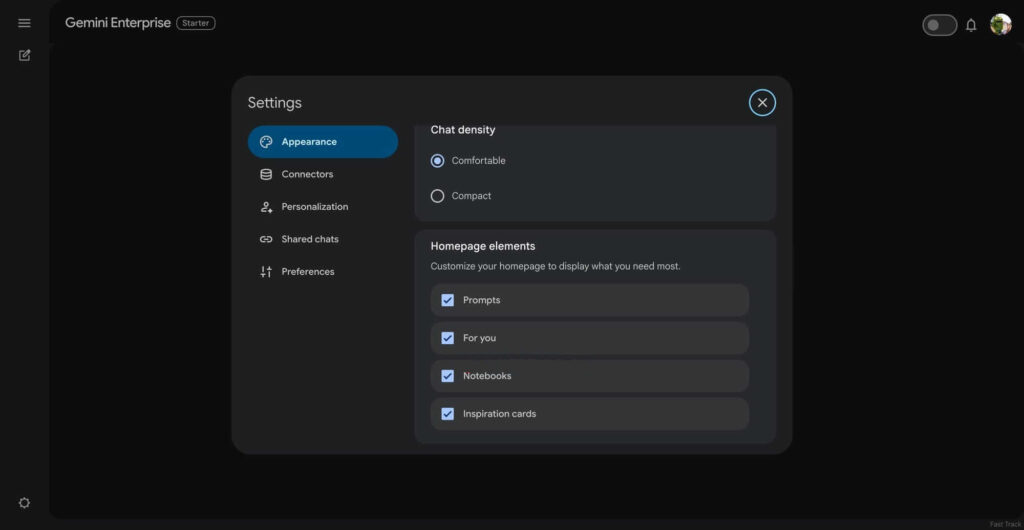Uncheck the Inspiration cards checkbox
This screenshot has width=1024, height=530.
coord(448,414)
